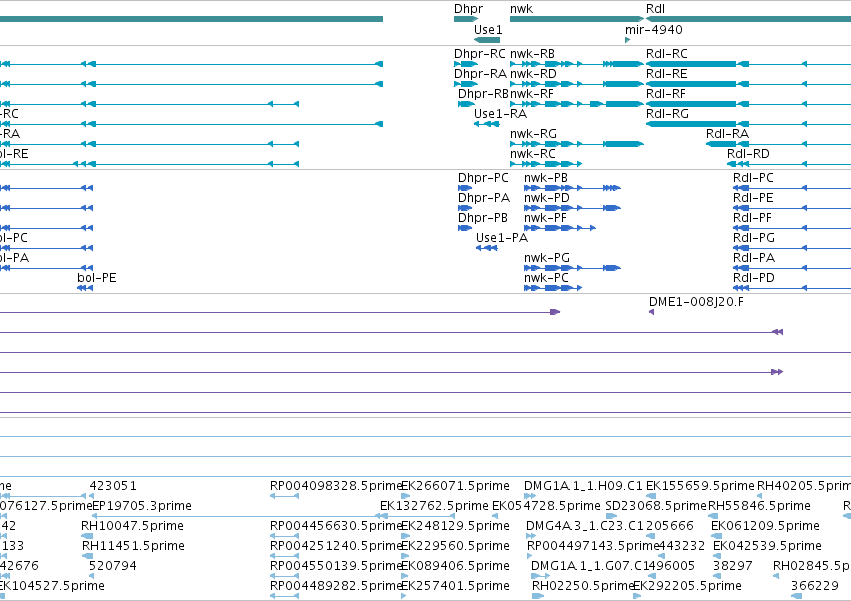
Task: Select EST RP004456630.5prime
Action: (x=284, y=536)
